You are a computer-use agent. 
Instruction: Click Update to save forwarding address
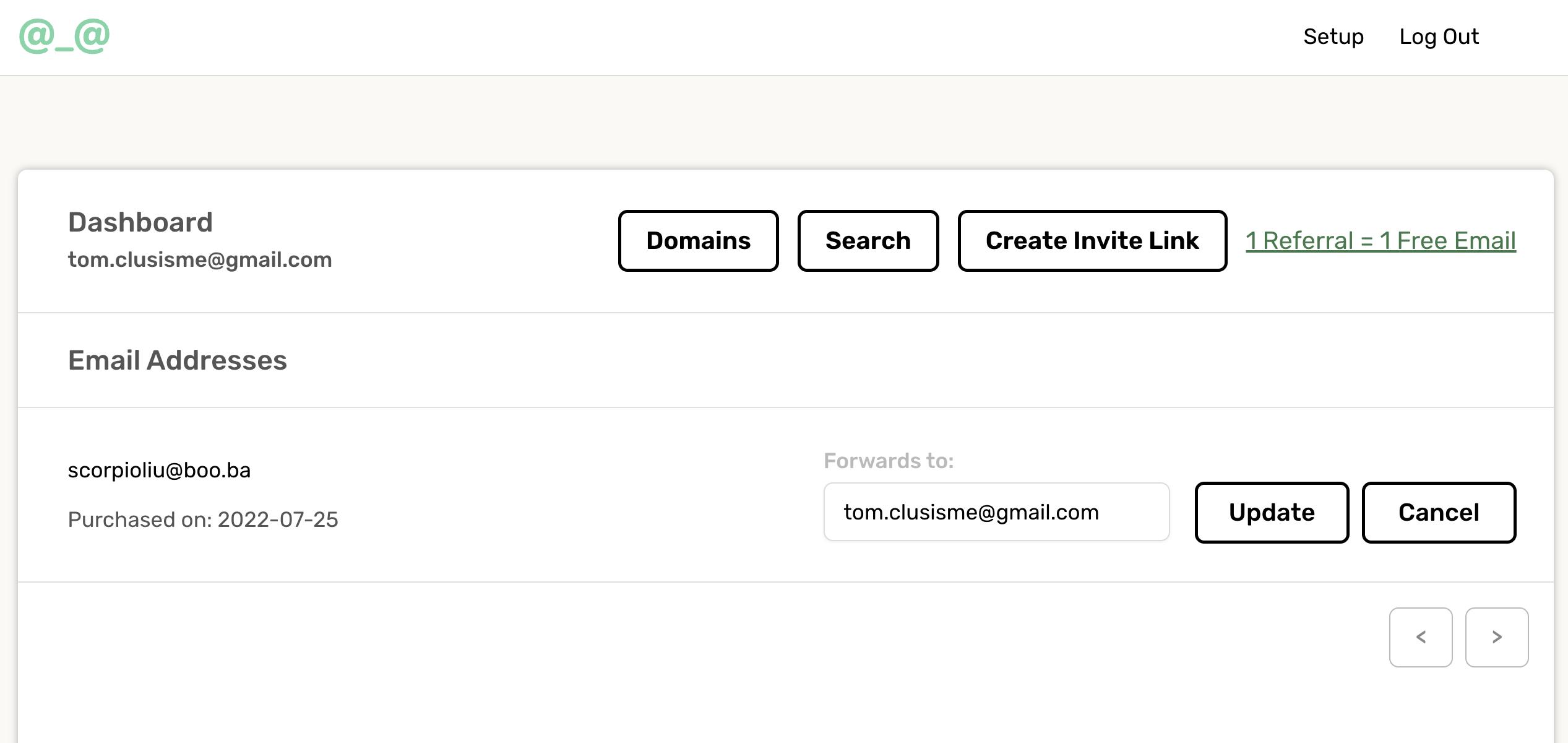point(1272,513)
